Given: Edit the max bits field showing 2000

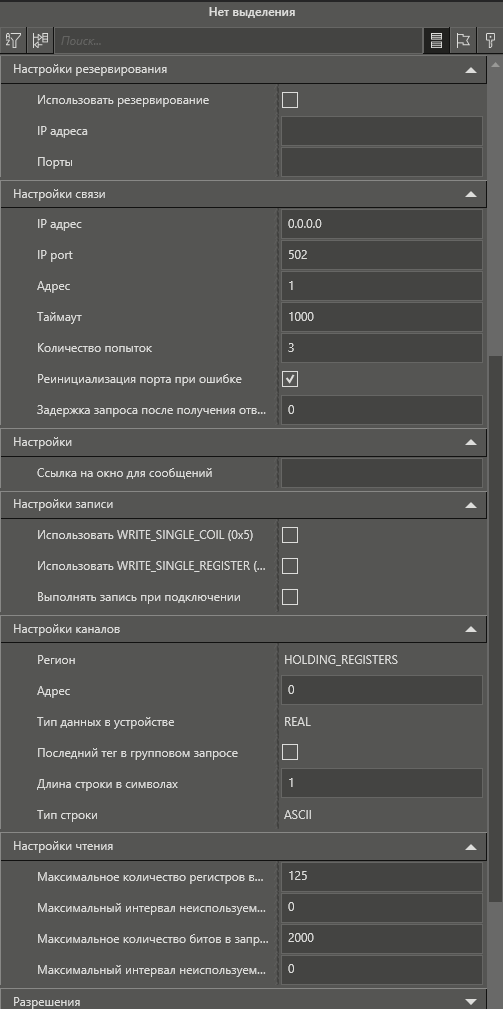Looking at the screenshot, I should point(382,938).
